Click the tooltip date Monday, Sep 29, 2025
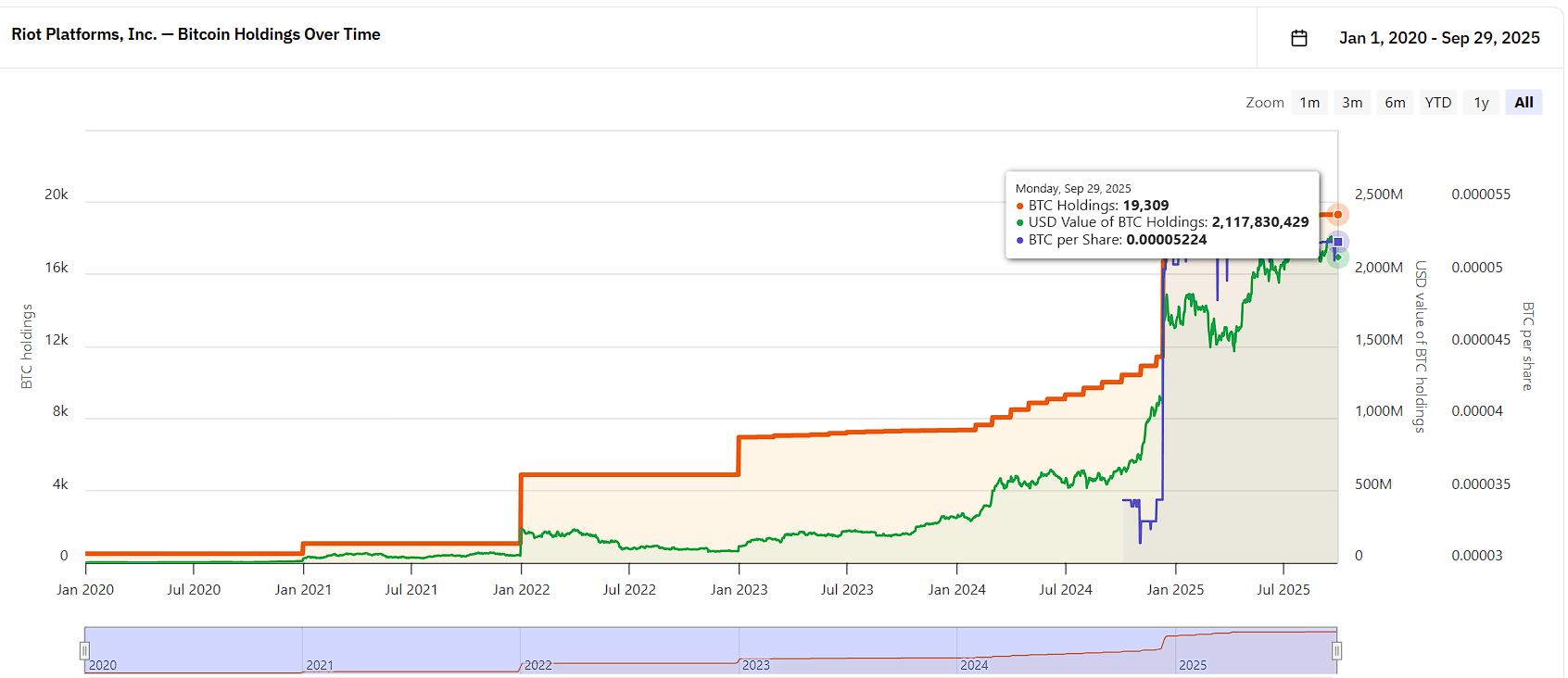The image size is (1568, 678). [x=1073, y=188]
